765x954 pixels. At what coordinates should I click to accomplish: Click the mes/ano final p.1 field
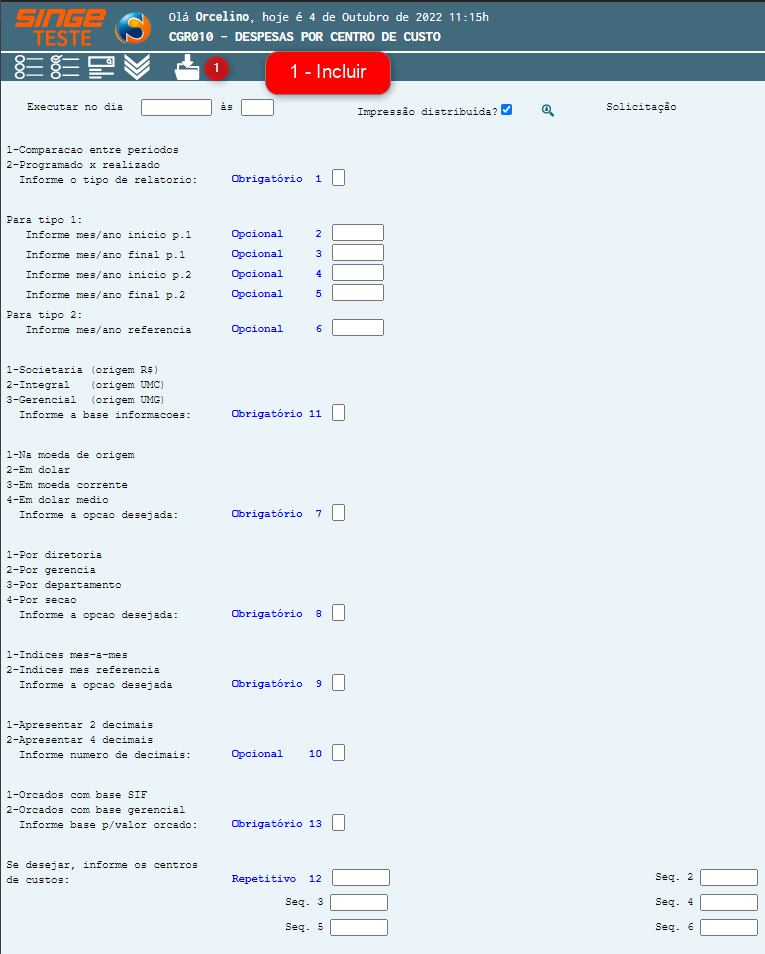click(358, 253)
